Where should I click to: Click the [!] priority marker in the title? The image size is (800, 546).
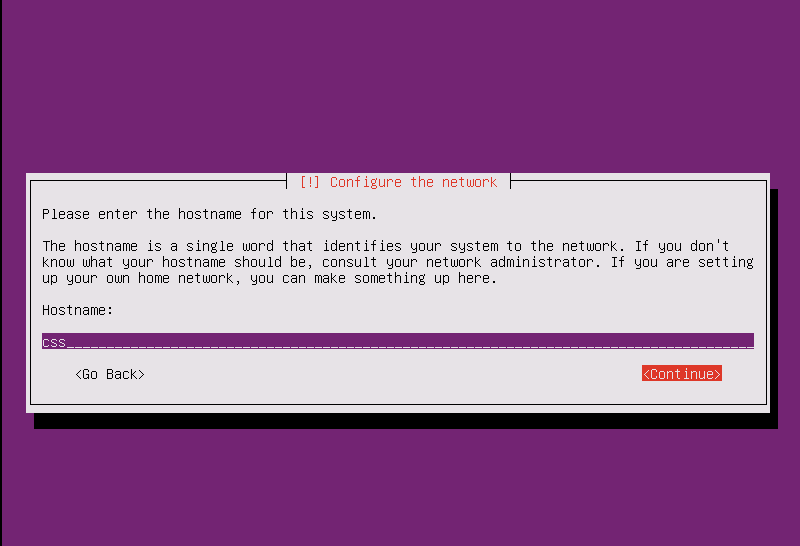click(310, 182)
